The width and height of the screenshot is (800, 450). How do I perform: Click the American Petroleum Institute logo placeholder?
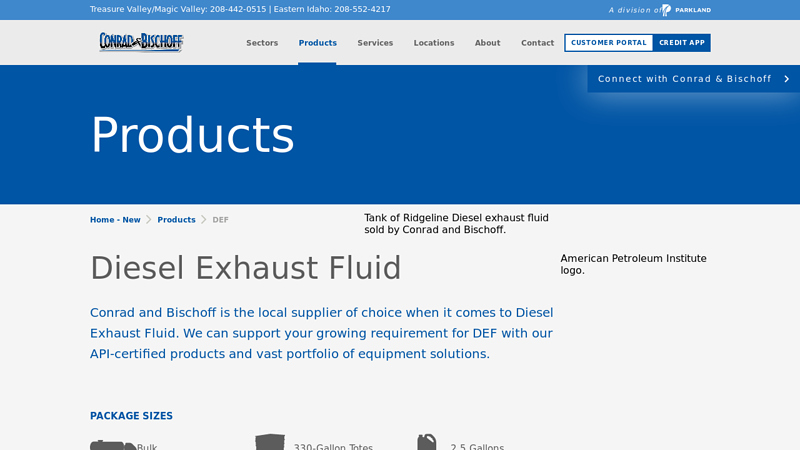633,264
